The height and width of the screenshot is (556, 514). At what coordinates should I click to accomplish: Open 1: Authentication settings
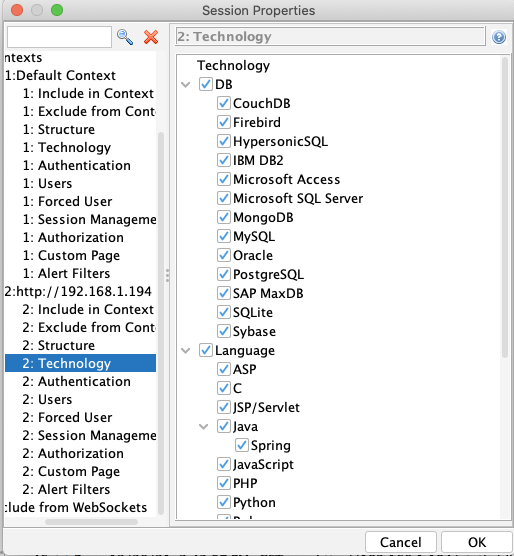(x=77, y=166)
